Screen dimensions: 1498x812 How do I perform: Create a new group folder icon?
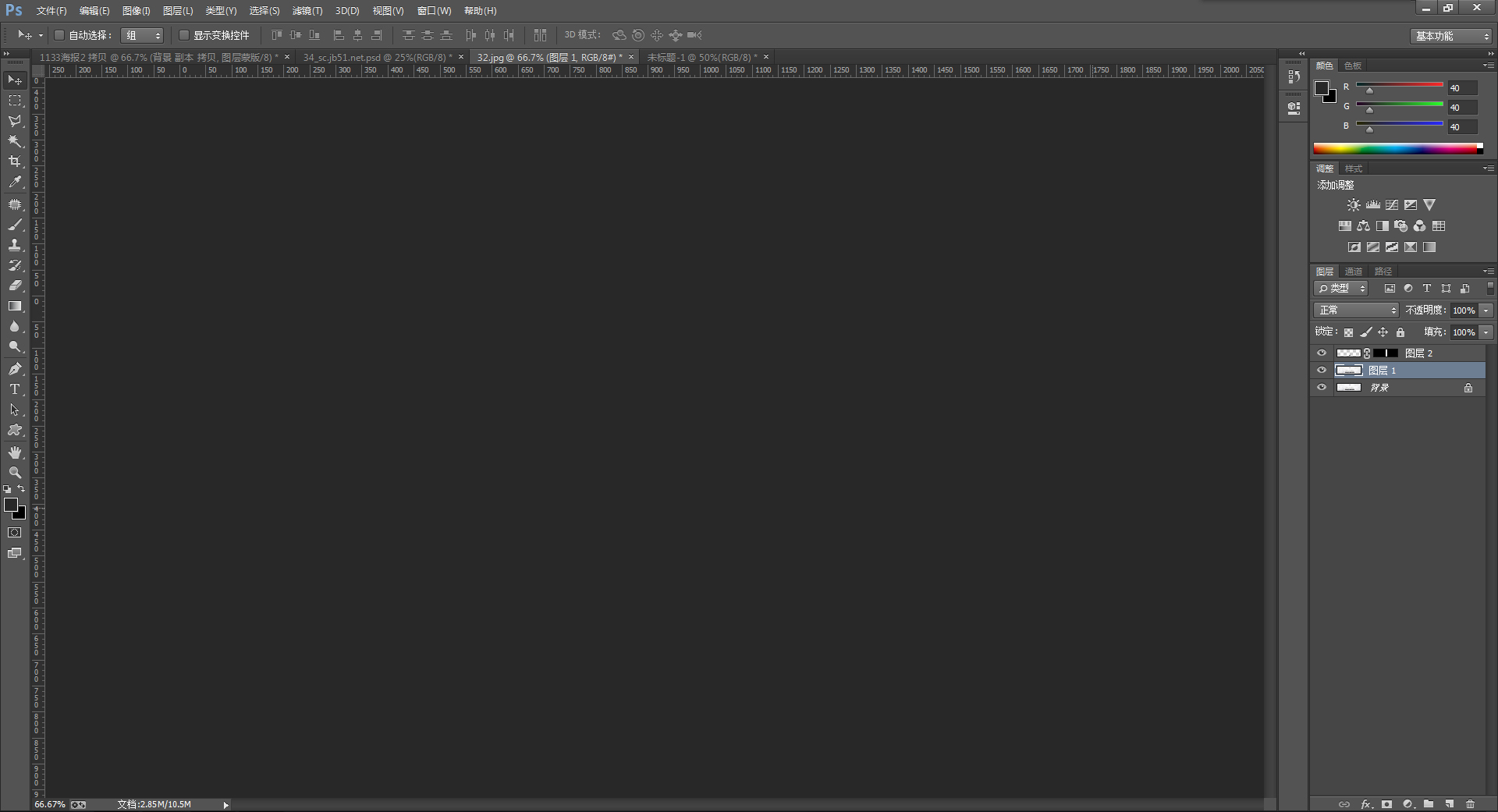(1429, 804)
